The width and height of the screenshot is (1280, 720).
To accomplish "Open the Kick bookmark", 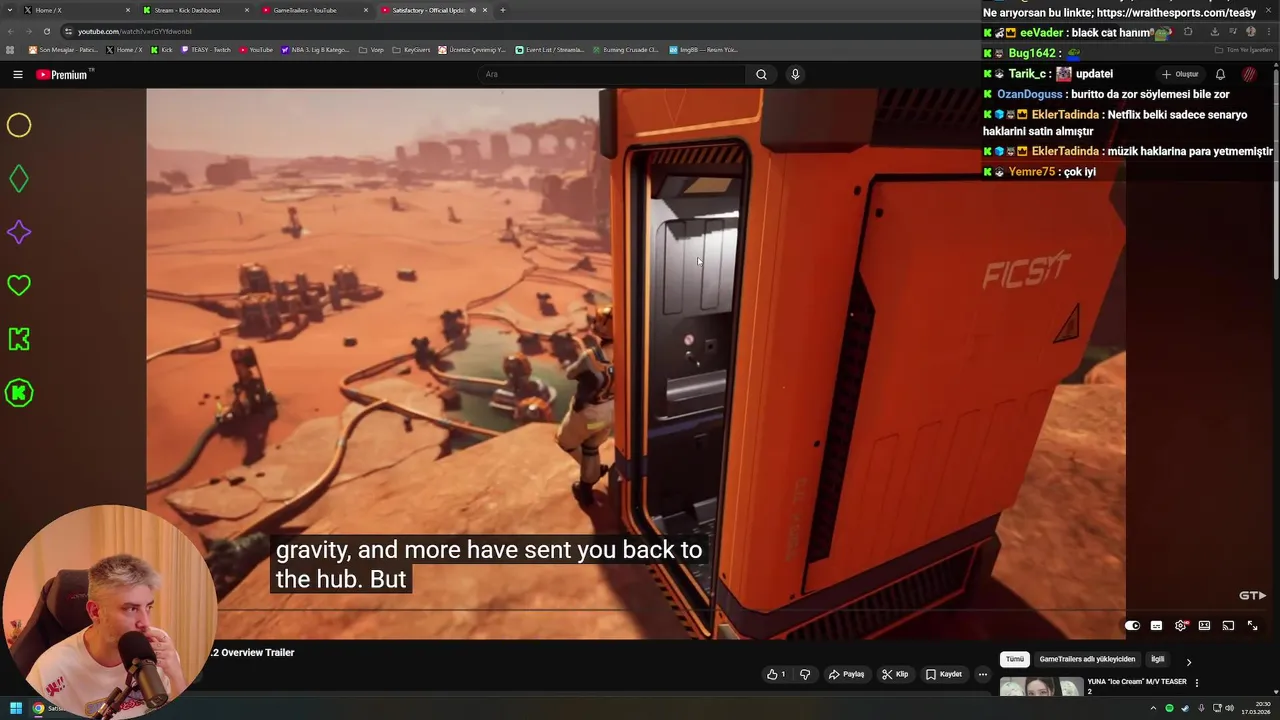I will point(162,50).
